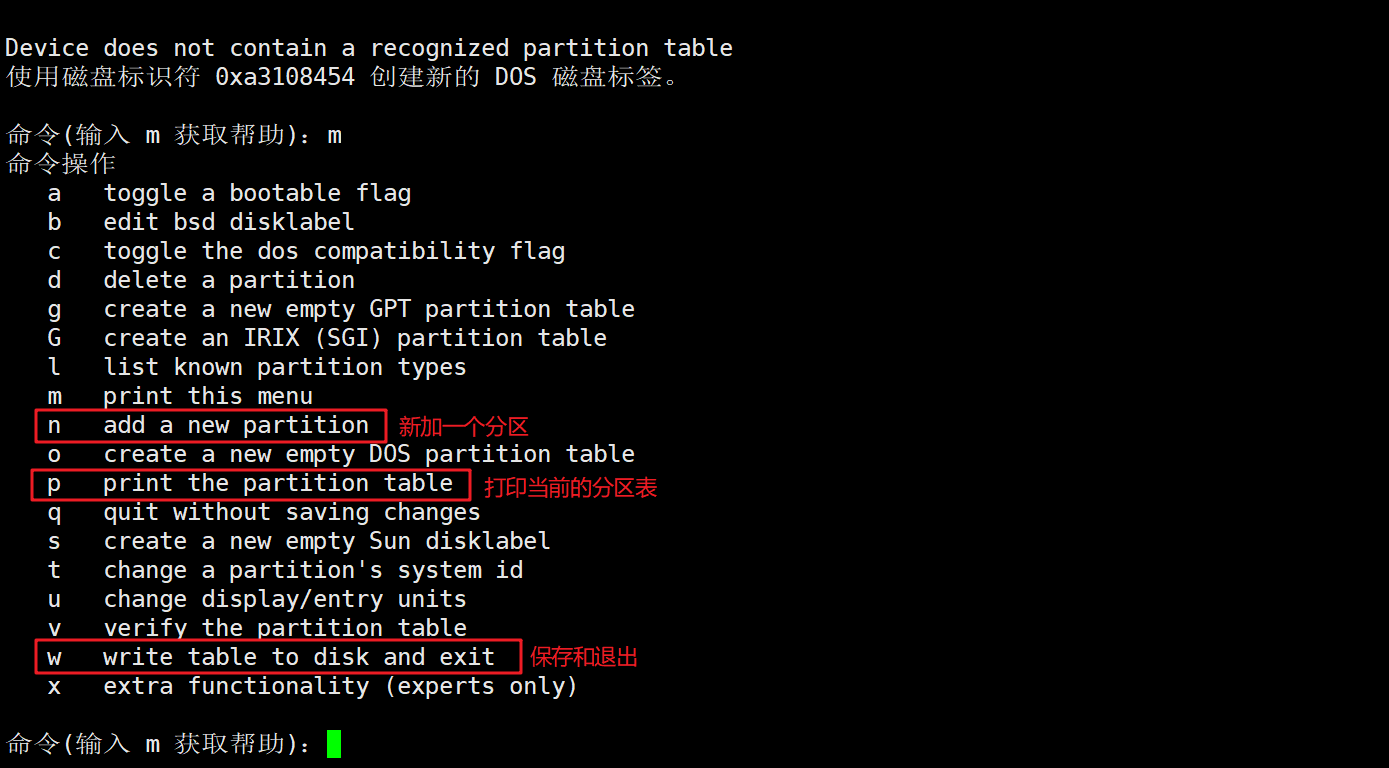1389x768 pixels.
Task: Click 'toggle the dos compatibility flag' line
Action: coord(334,251)
